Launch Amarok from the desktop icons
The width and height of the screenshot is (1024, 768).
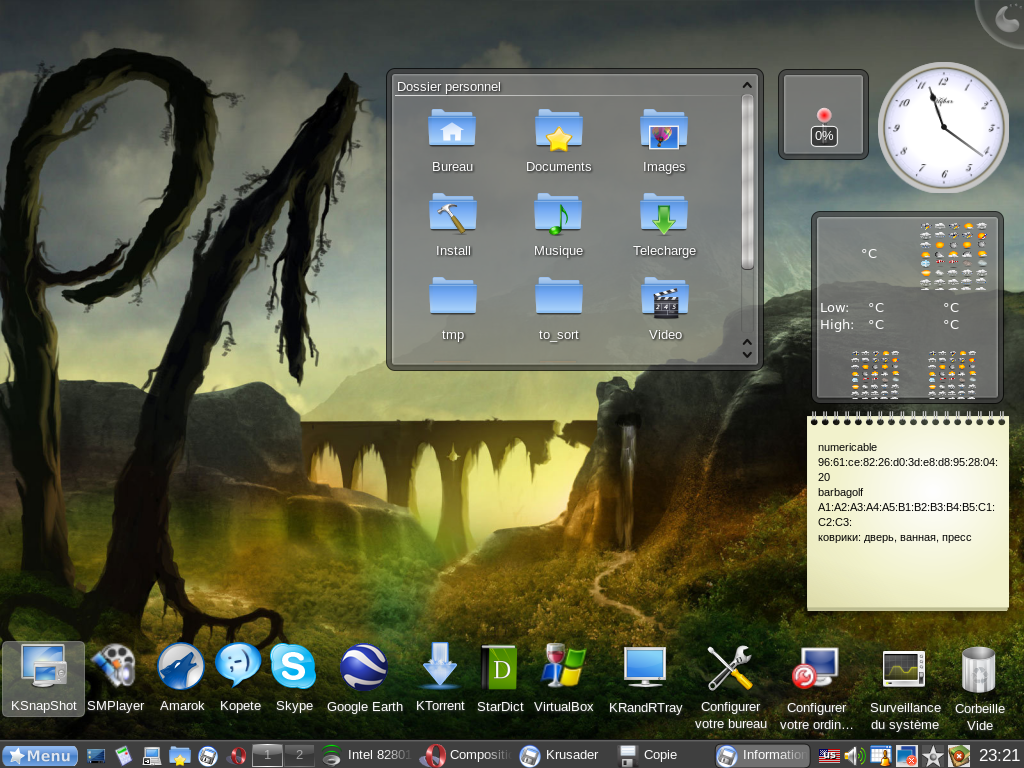pos(181,668)
